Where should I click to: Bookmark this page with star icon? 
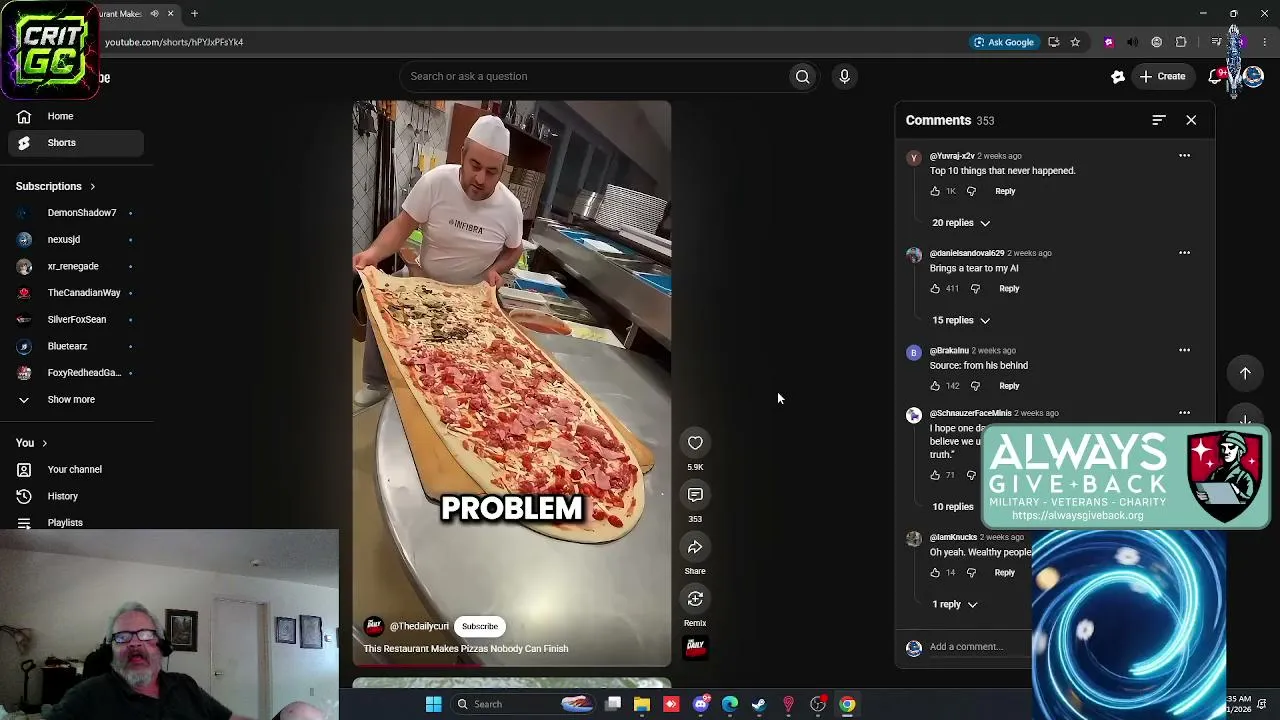1075,42
